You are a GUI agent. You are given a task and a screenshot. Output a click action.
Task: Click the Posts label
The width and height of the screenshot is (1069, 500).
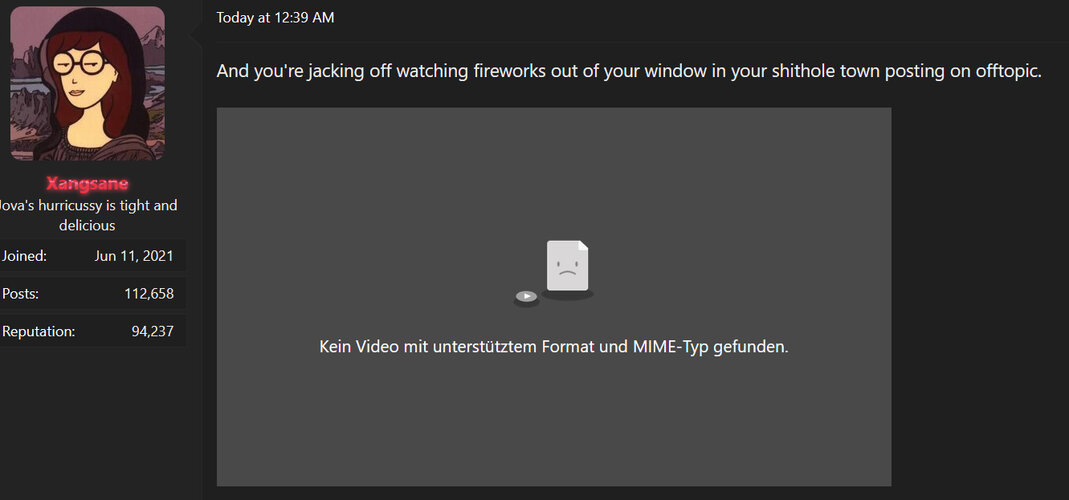point(20,294)
